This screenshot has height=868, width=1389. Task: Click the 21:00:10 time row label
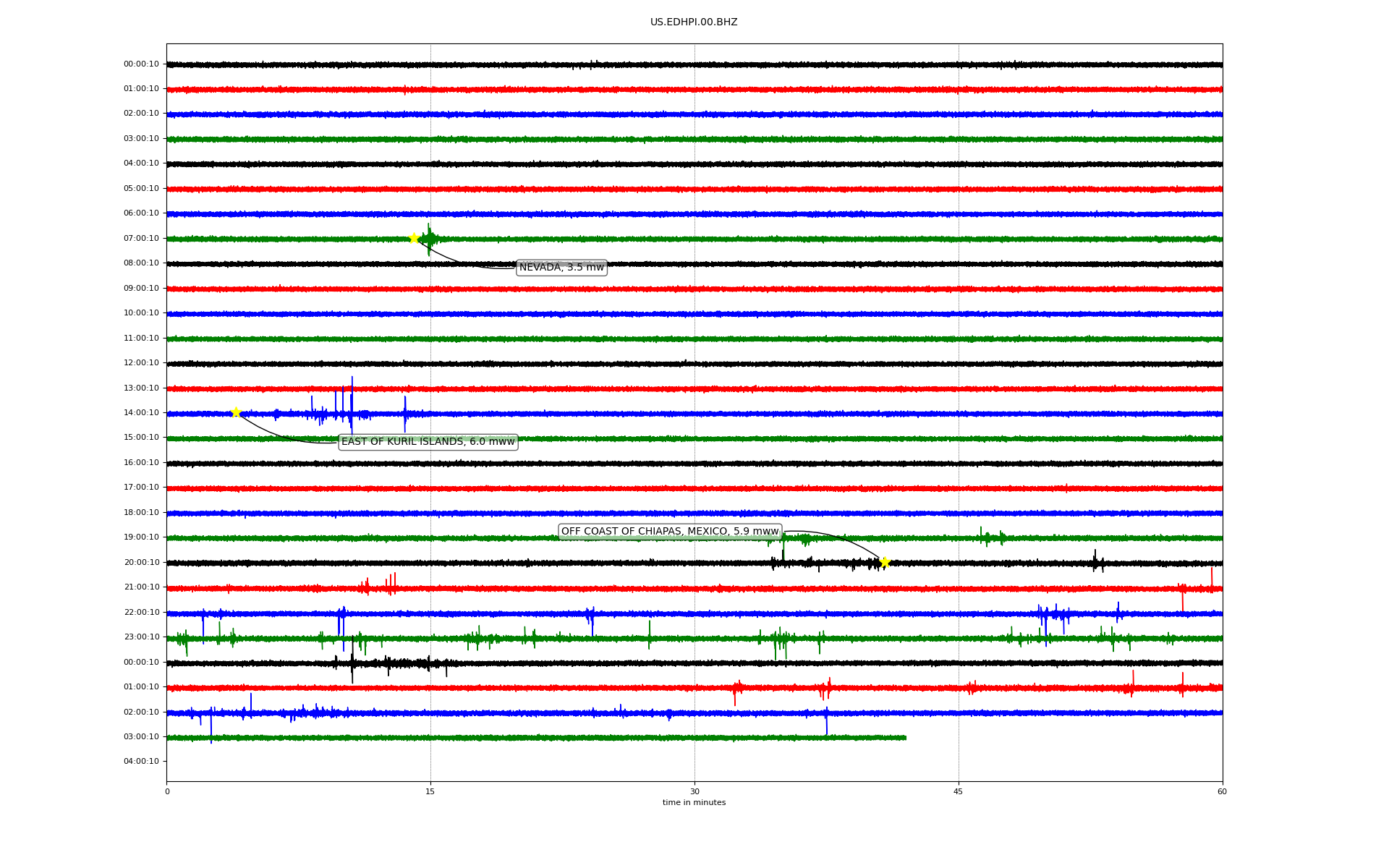click(x=141, y=587)
